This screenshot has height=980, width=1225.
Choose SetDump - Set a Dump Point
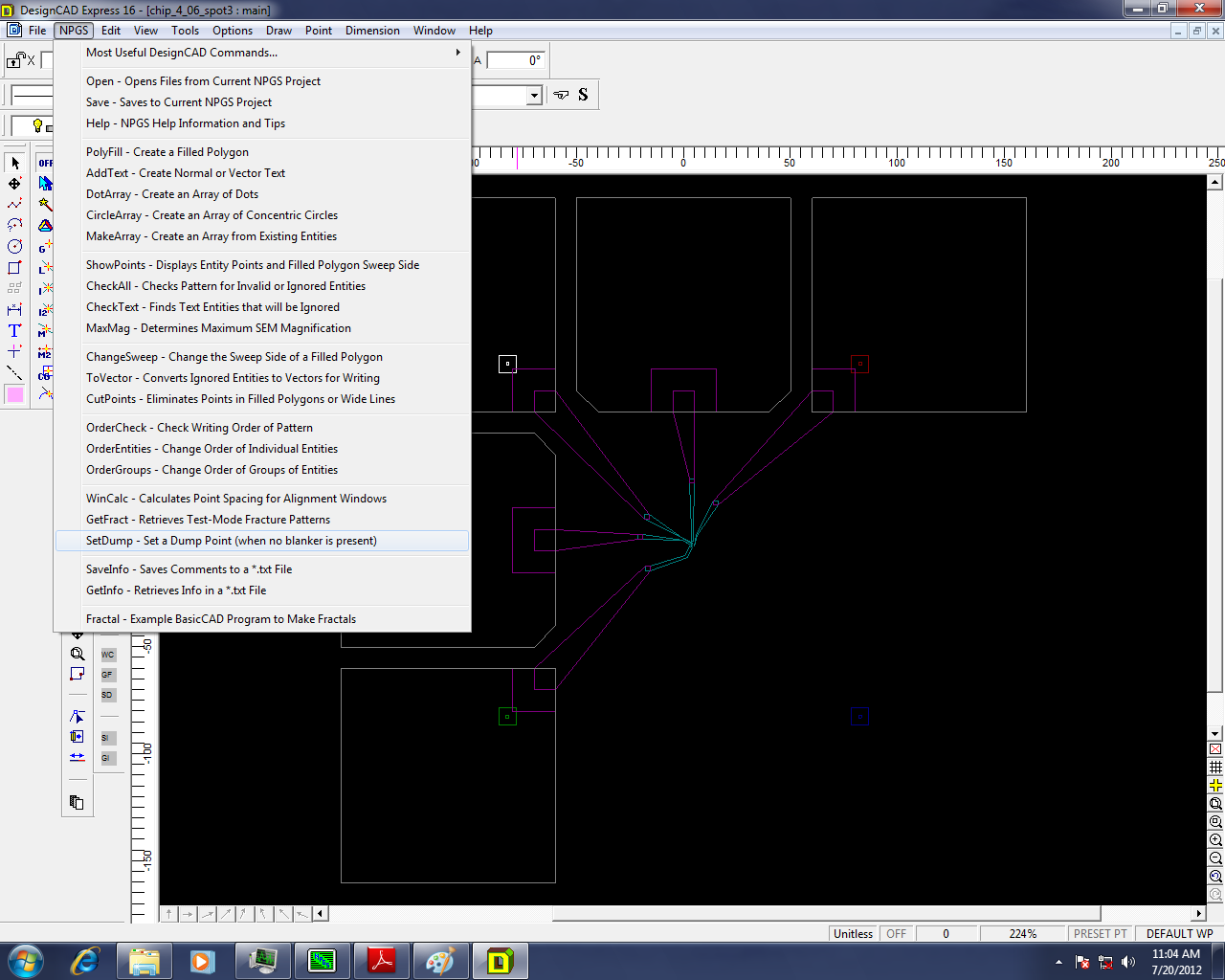[x=262, y=541]
